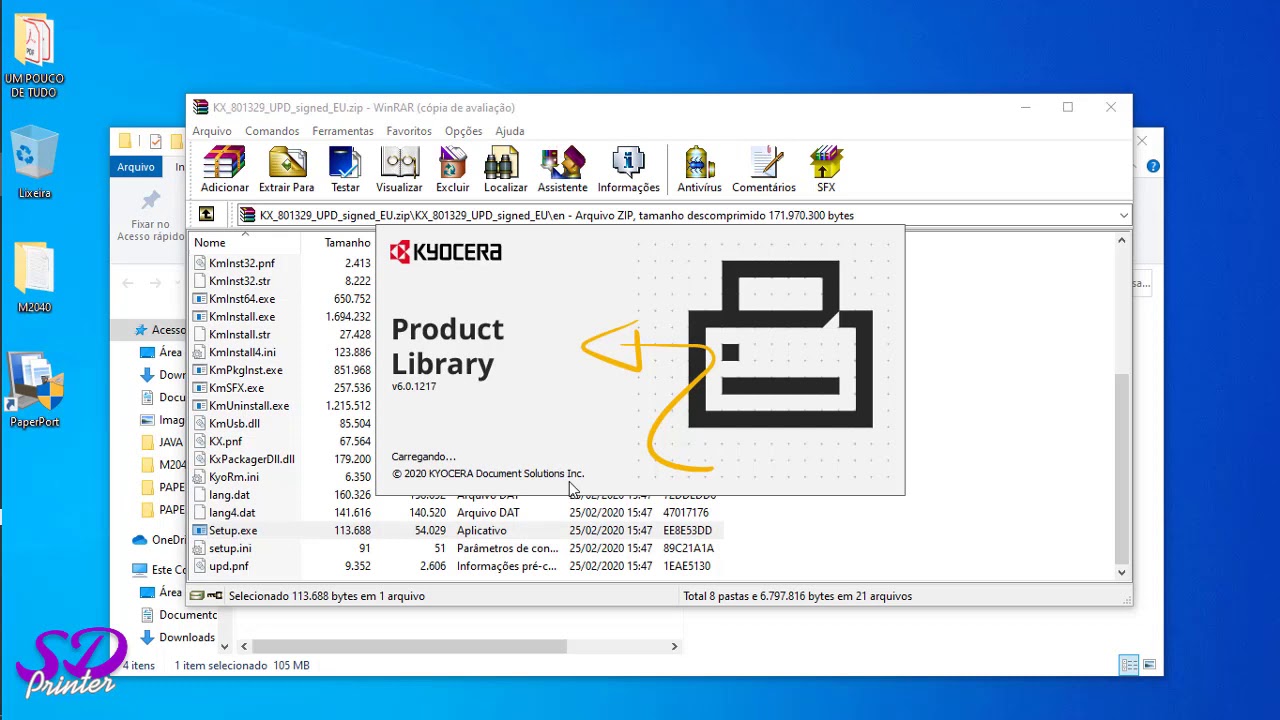
Task: Open the Visualizar tool
Action: pos(399,170)
